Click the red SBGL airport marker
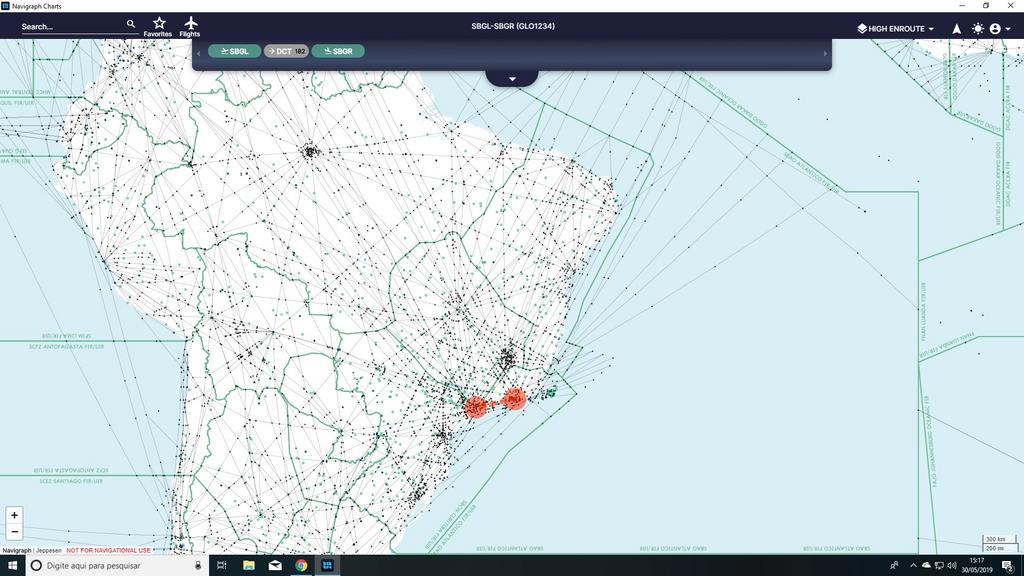This screenshot has width=1024, height=576. click(x=514, y=398)
